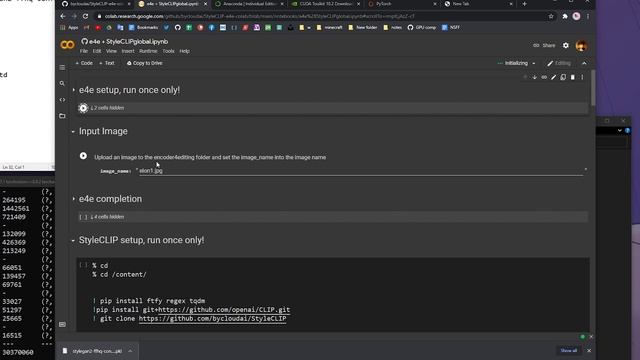Image resolution: width=640 pixels, height=360 pixels.
Task: Open the code snippets sidebar icon
Action: tap(62, 100)
